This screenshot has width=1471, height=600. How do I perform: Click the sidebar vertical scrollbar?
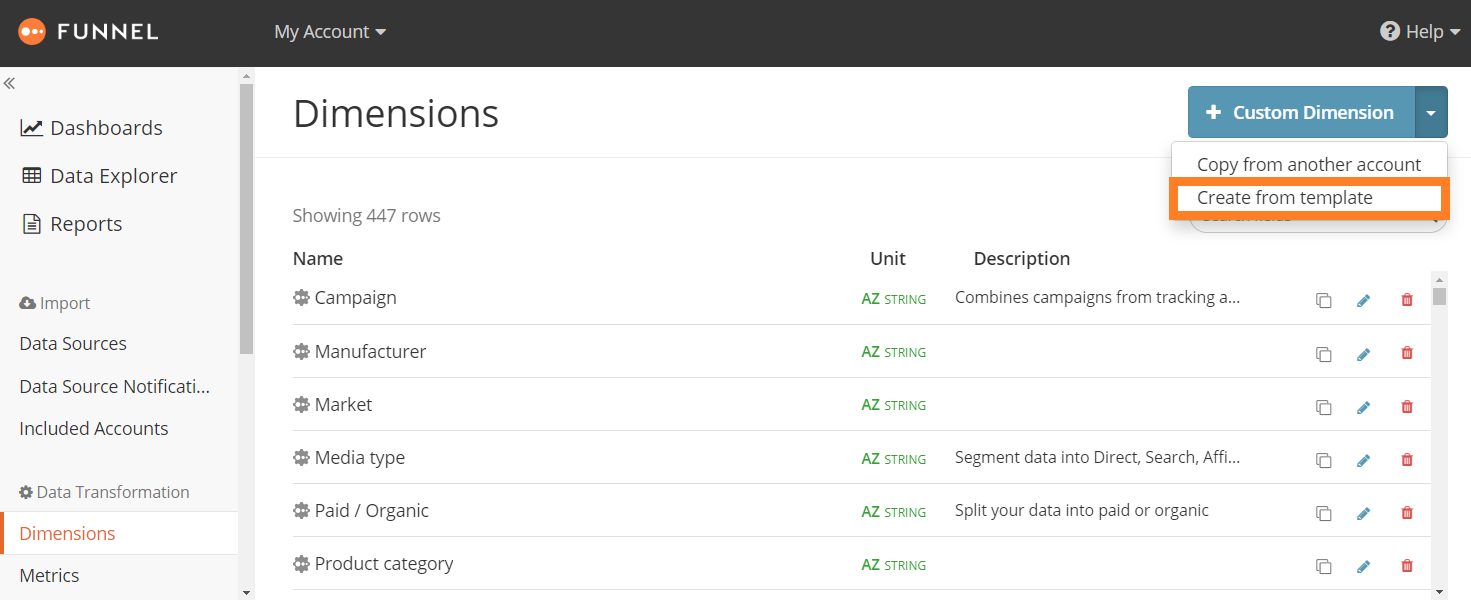click(x=246, y=220)
